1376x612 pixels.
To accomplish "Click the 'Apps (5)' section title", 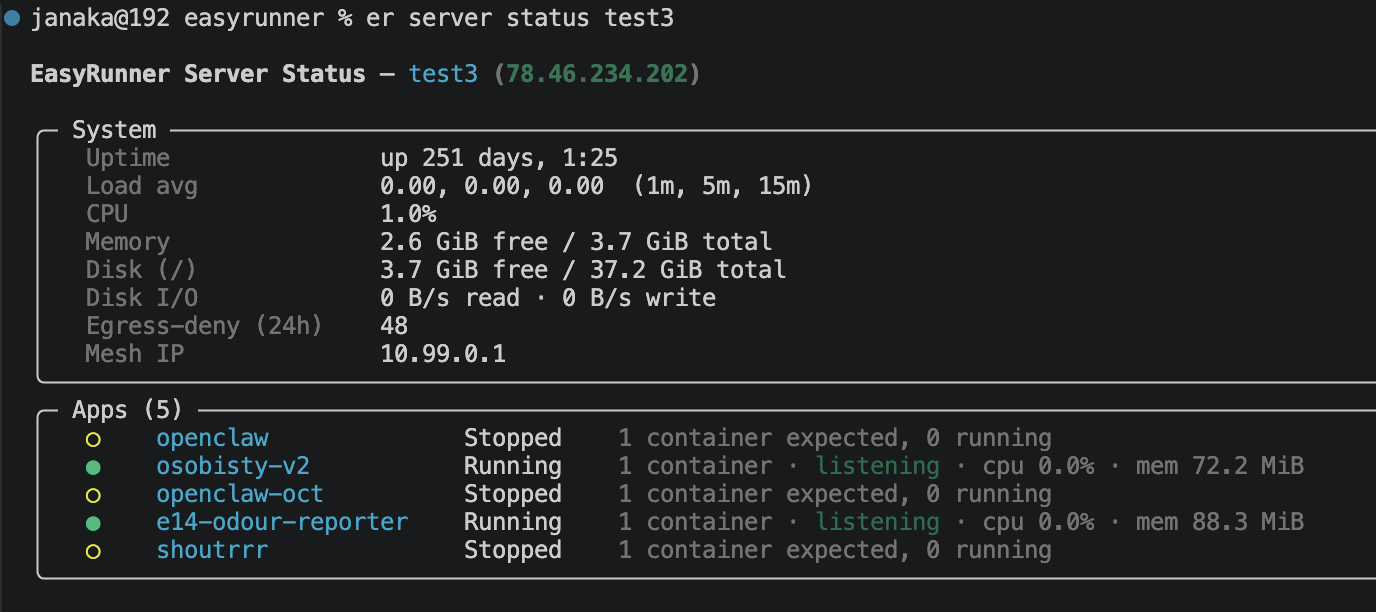I will coord(128,410).
